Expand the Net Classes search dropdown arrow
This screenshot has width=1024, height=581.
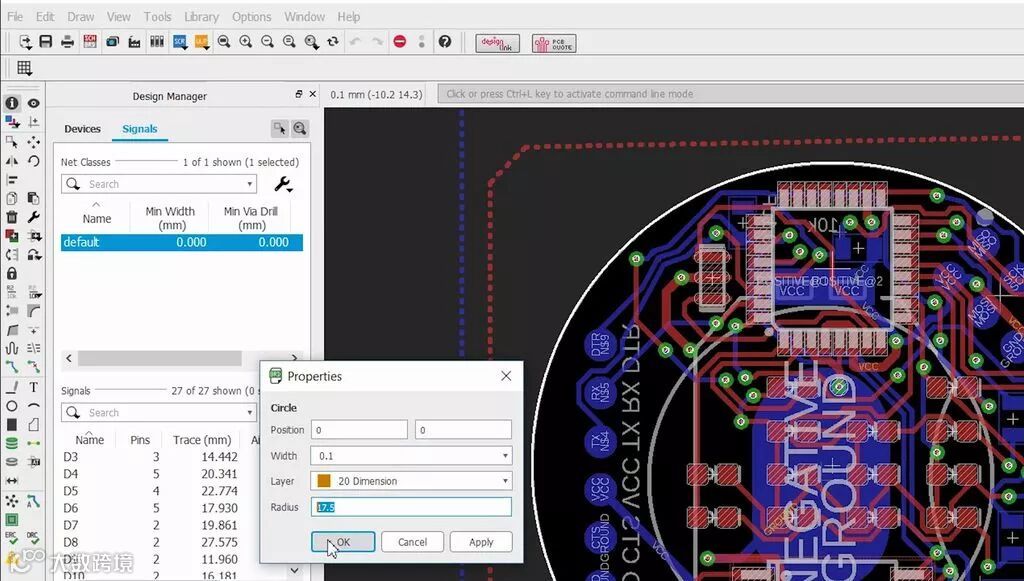[249, 184]
